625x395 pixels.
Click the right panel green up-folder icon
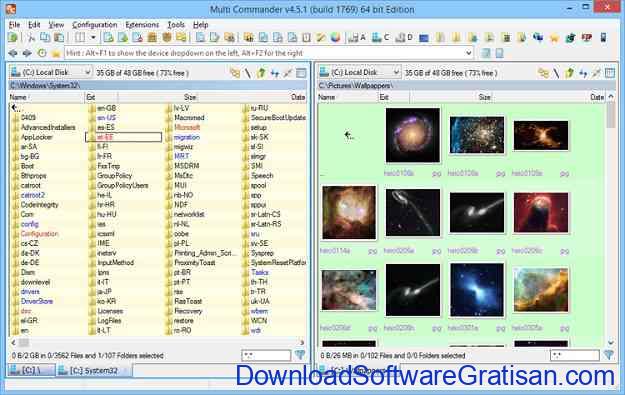[570, 73]
